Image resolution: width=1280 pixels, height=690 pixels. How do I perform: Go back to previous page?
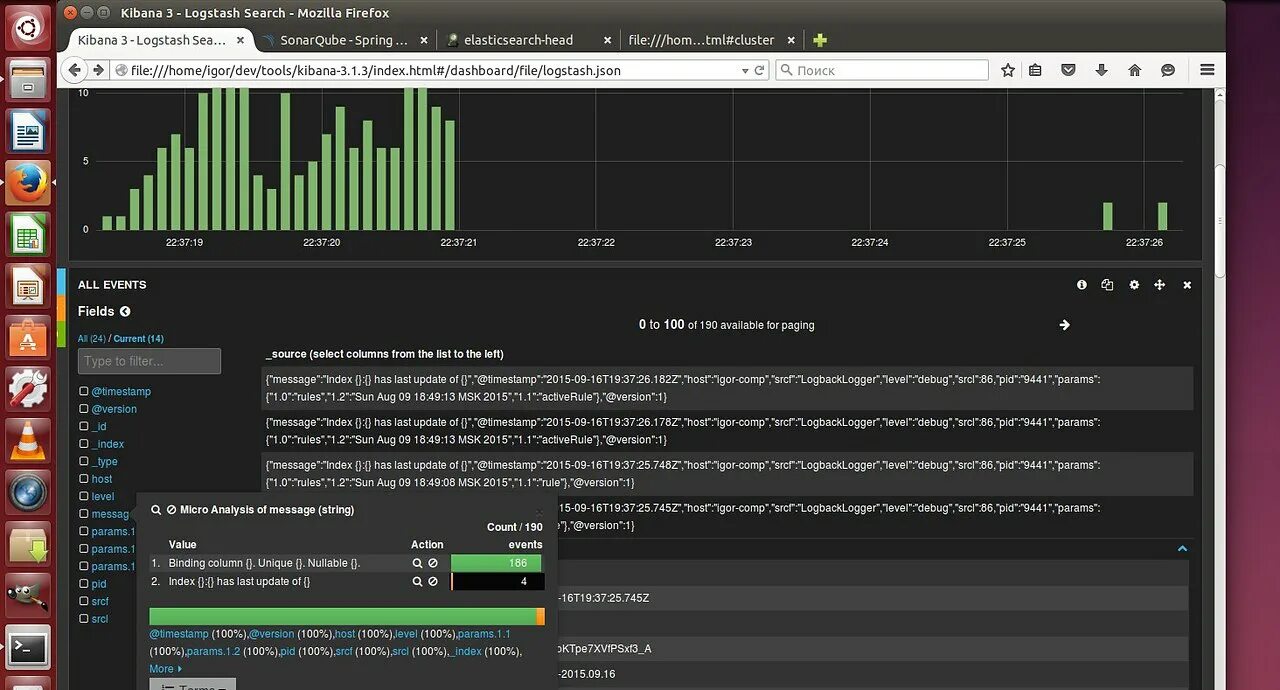coord(74,70)
